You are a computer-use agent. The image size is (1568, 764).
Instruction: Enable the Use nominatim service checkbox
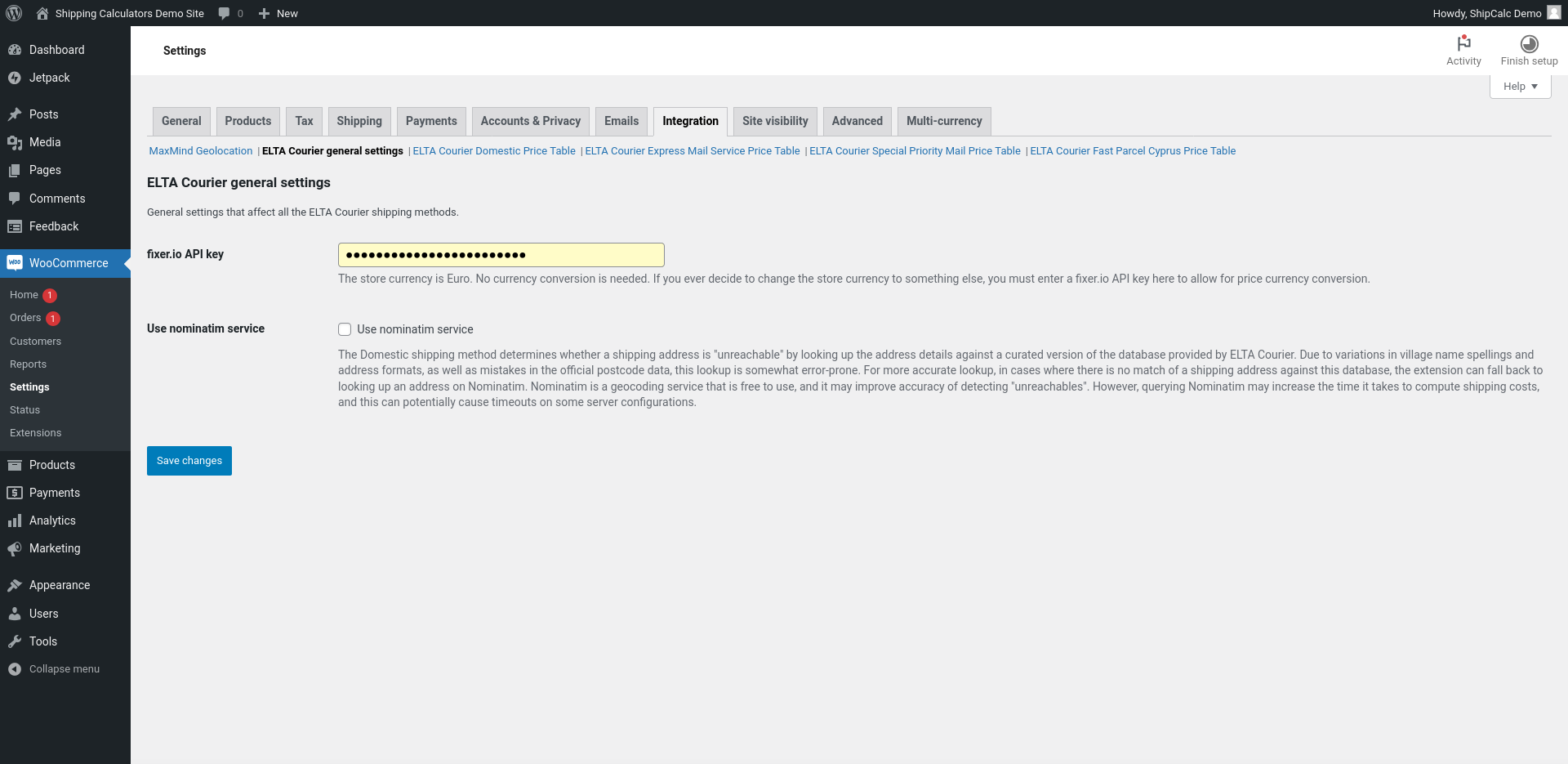[345, 329]
